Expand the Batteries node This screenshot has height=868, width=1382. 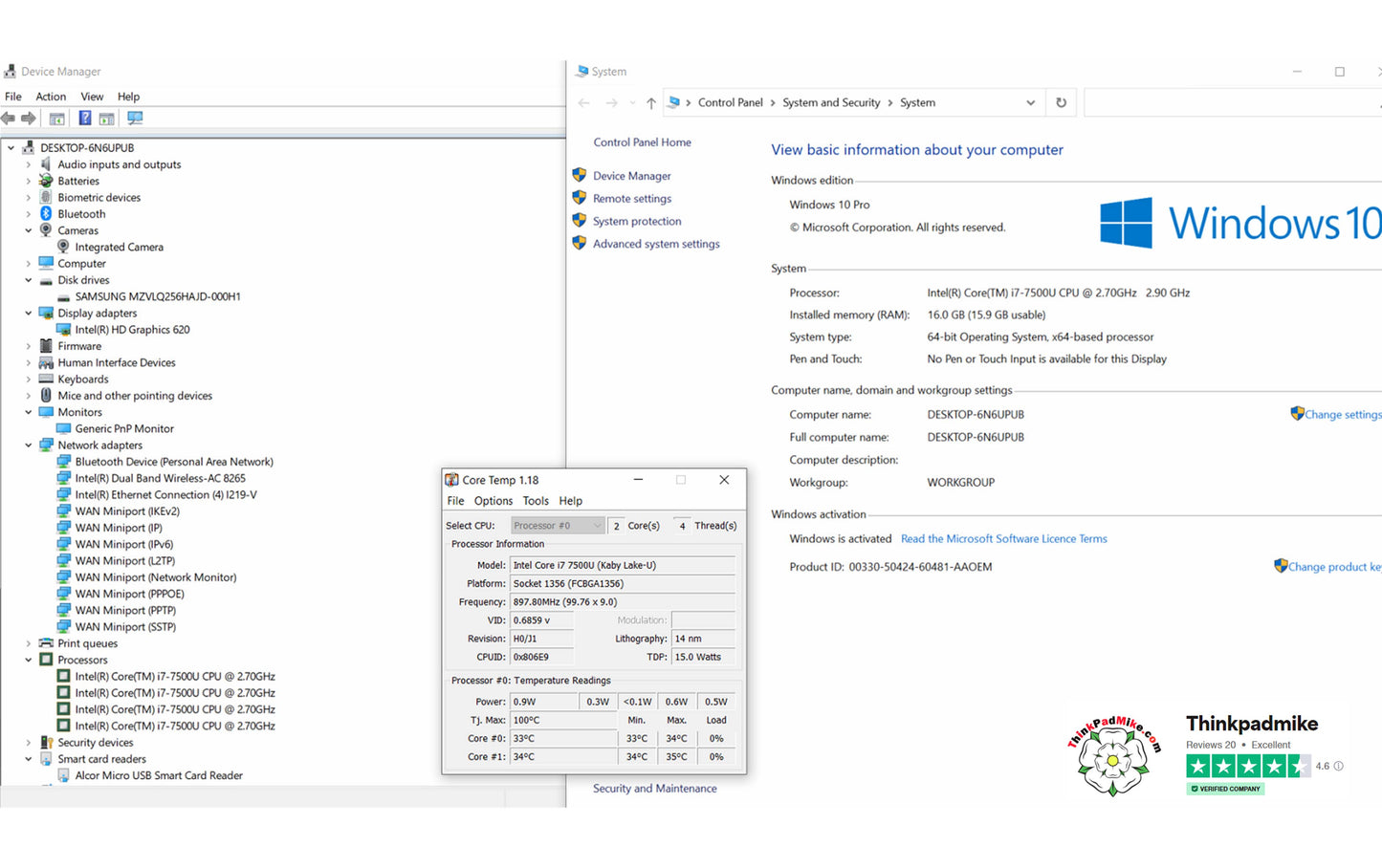(x=28, y=182)
